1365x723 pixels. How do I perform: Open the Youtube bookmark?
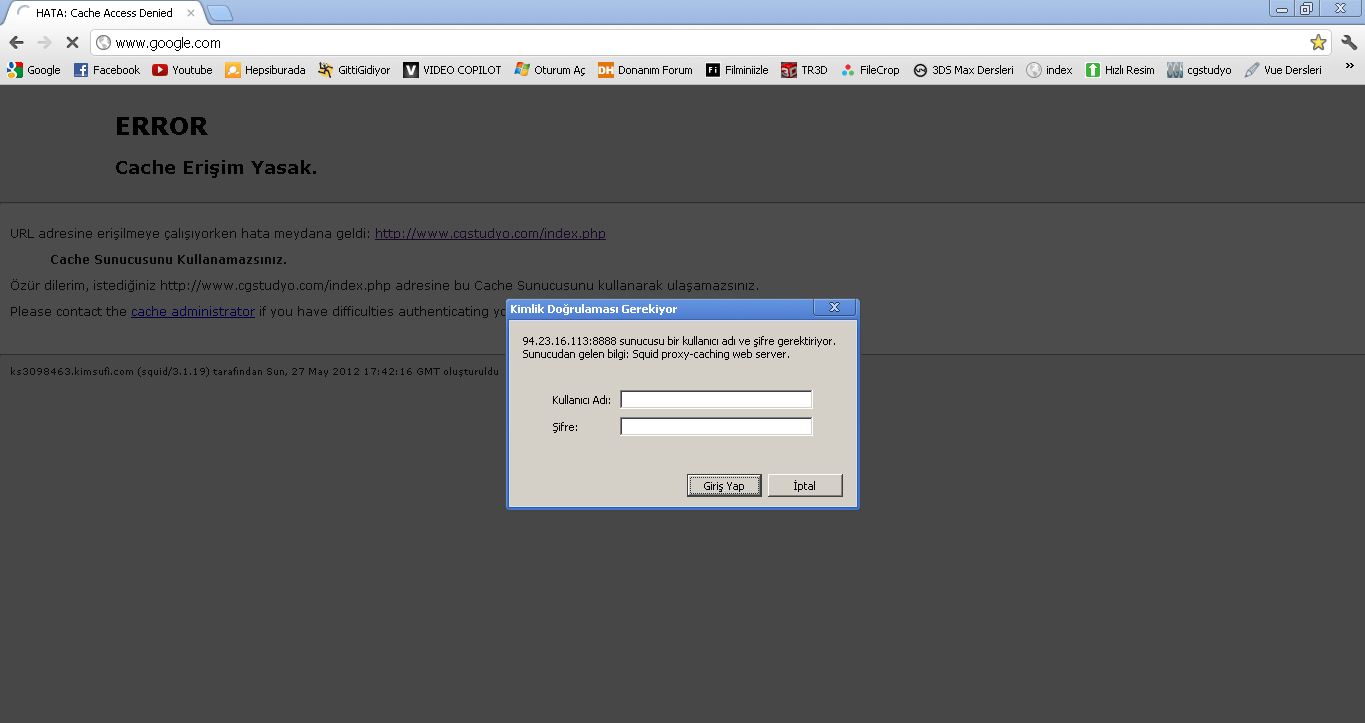[x=182, y=70]
